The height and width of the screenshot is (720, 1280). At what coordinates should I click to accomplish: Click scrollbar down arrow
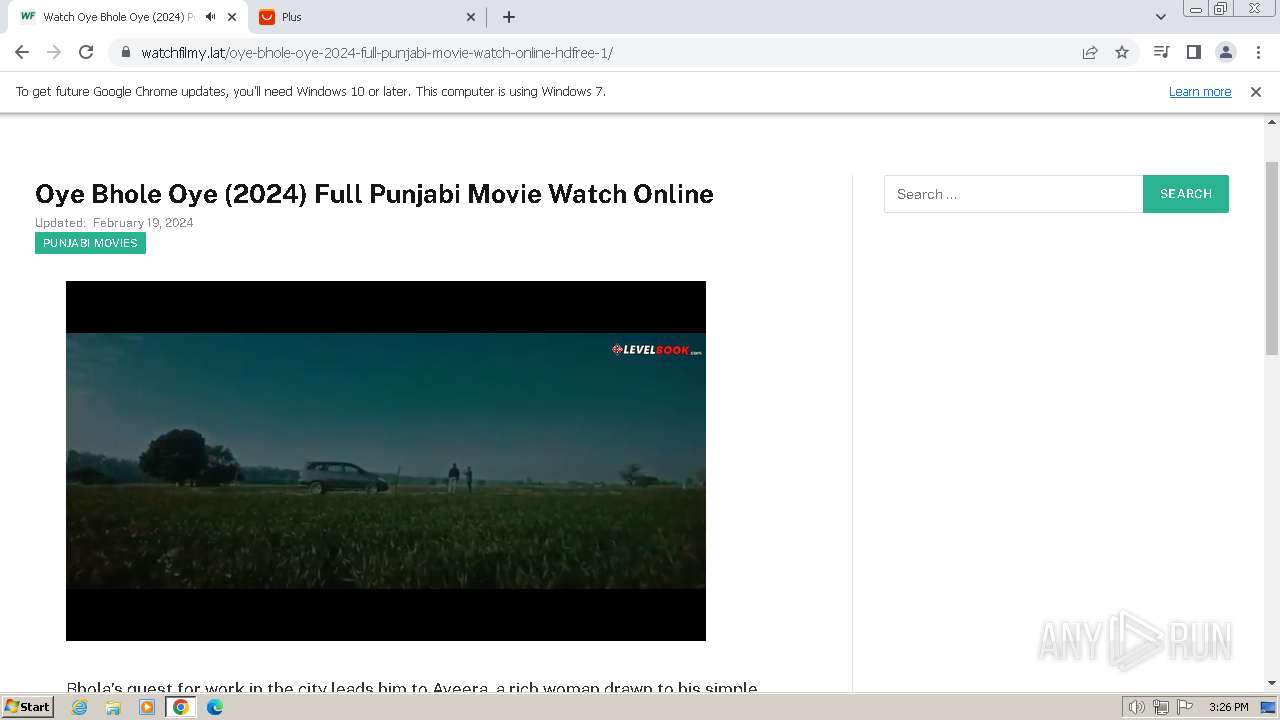tap(1272, 683)
